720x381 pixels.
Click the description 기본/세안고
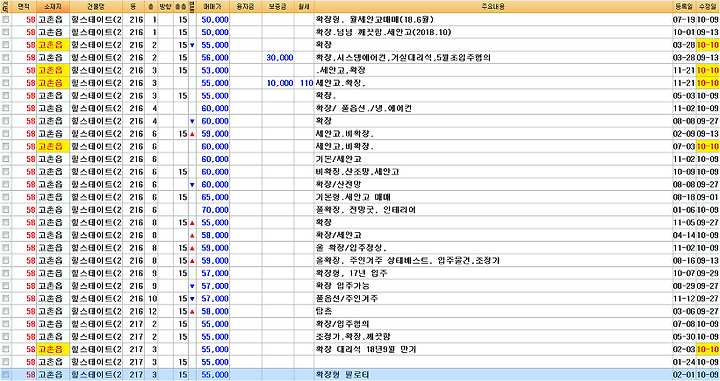338,159
